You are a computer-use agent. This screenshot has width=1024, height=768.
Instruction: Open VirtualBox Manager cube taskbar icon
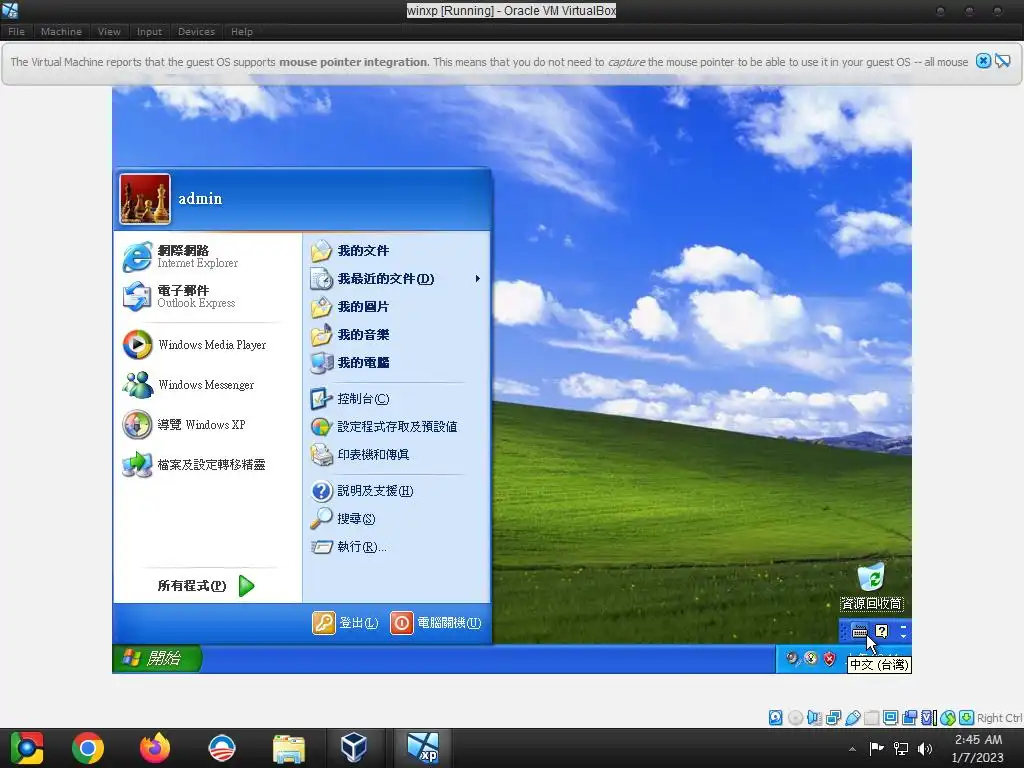354,748
